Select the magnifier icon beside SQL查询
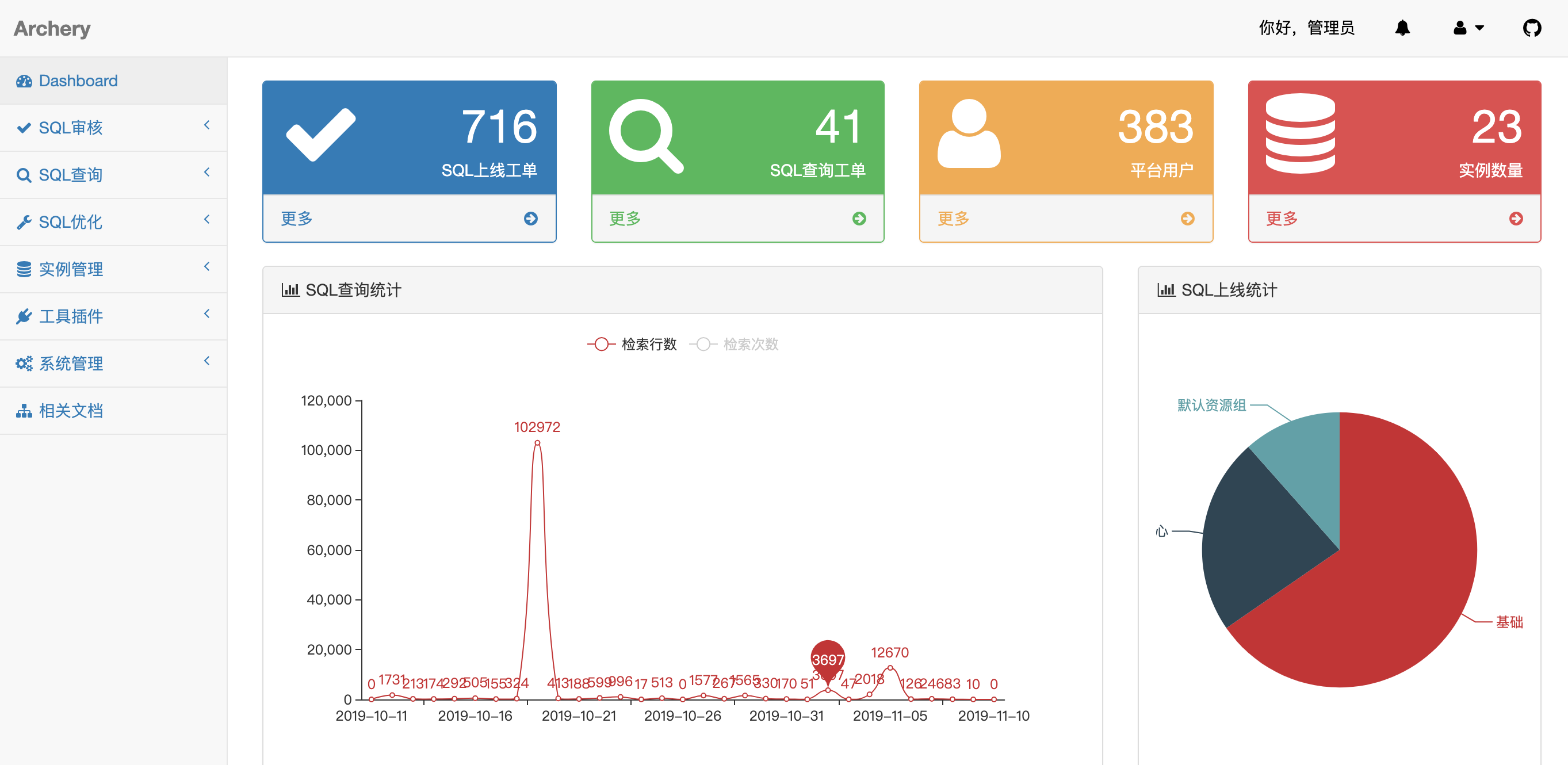 click(x=24, y=175)
